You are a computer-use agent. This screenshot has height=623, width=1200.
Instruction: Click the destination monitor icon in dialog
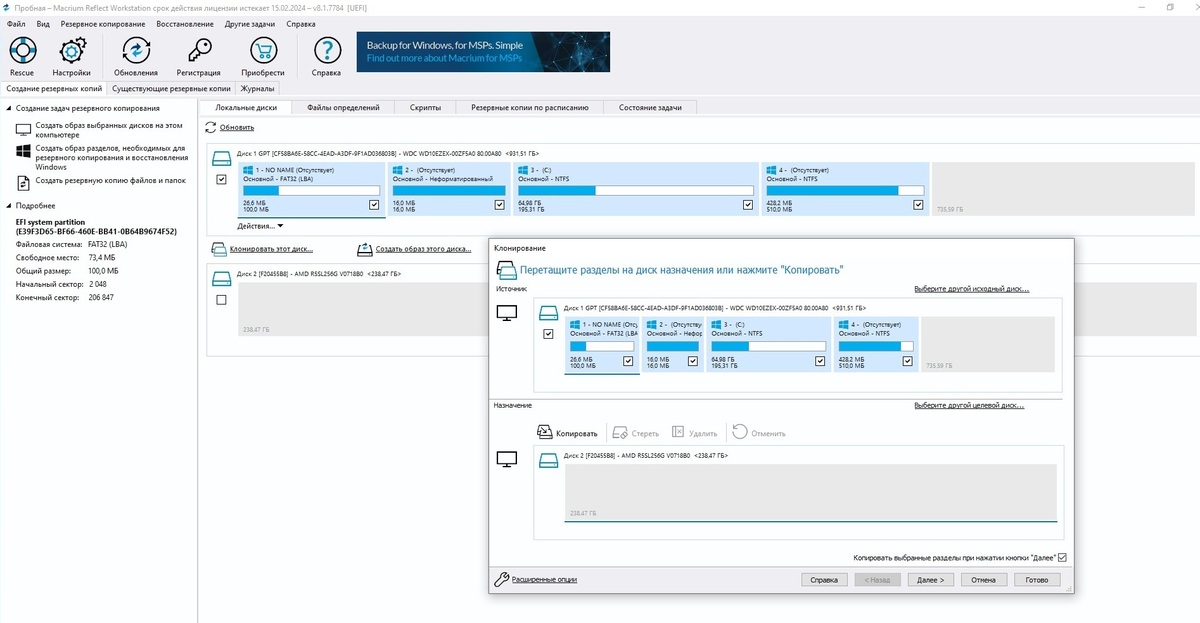507,459
